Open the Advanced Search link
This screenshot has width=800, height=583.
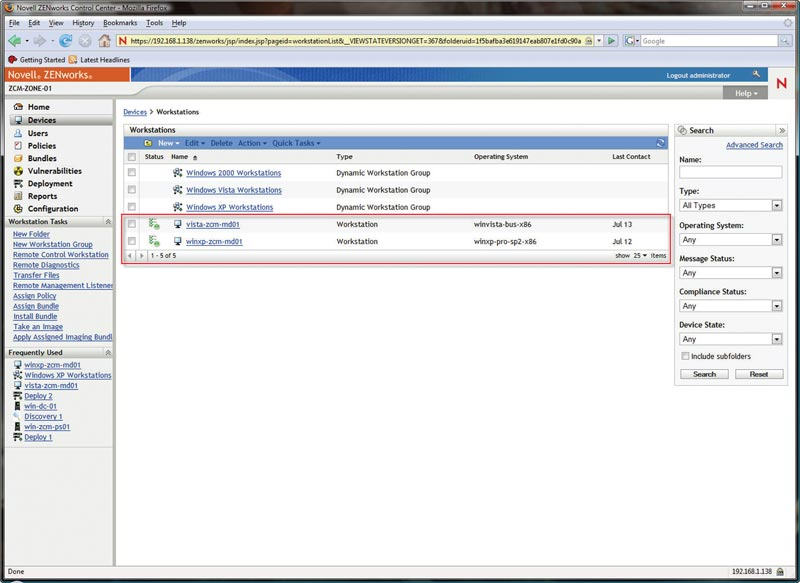(x=754, y=145)
